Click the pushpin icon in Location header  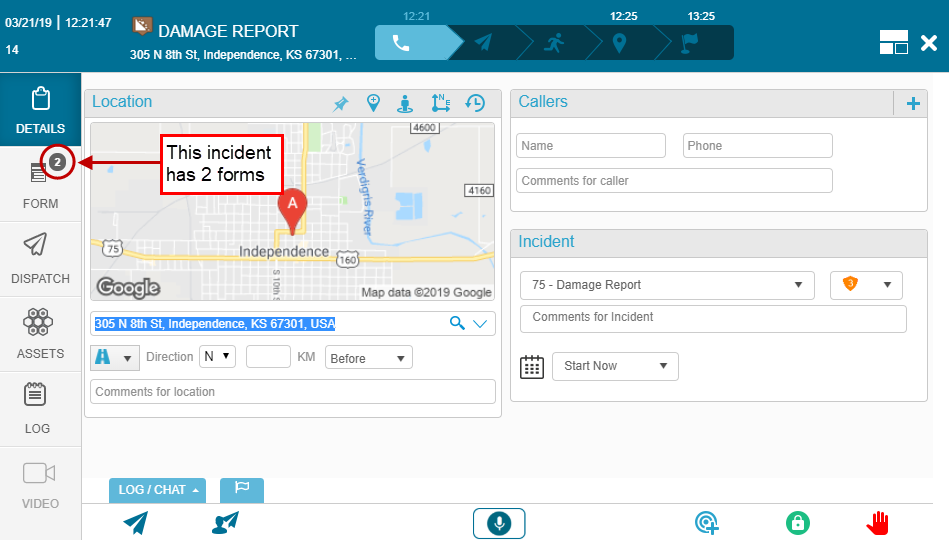[x=341, y=104]
